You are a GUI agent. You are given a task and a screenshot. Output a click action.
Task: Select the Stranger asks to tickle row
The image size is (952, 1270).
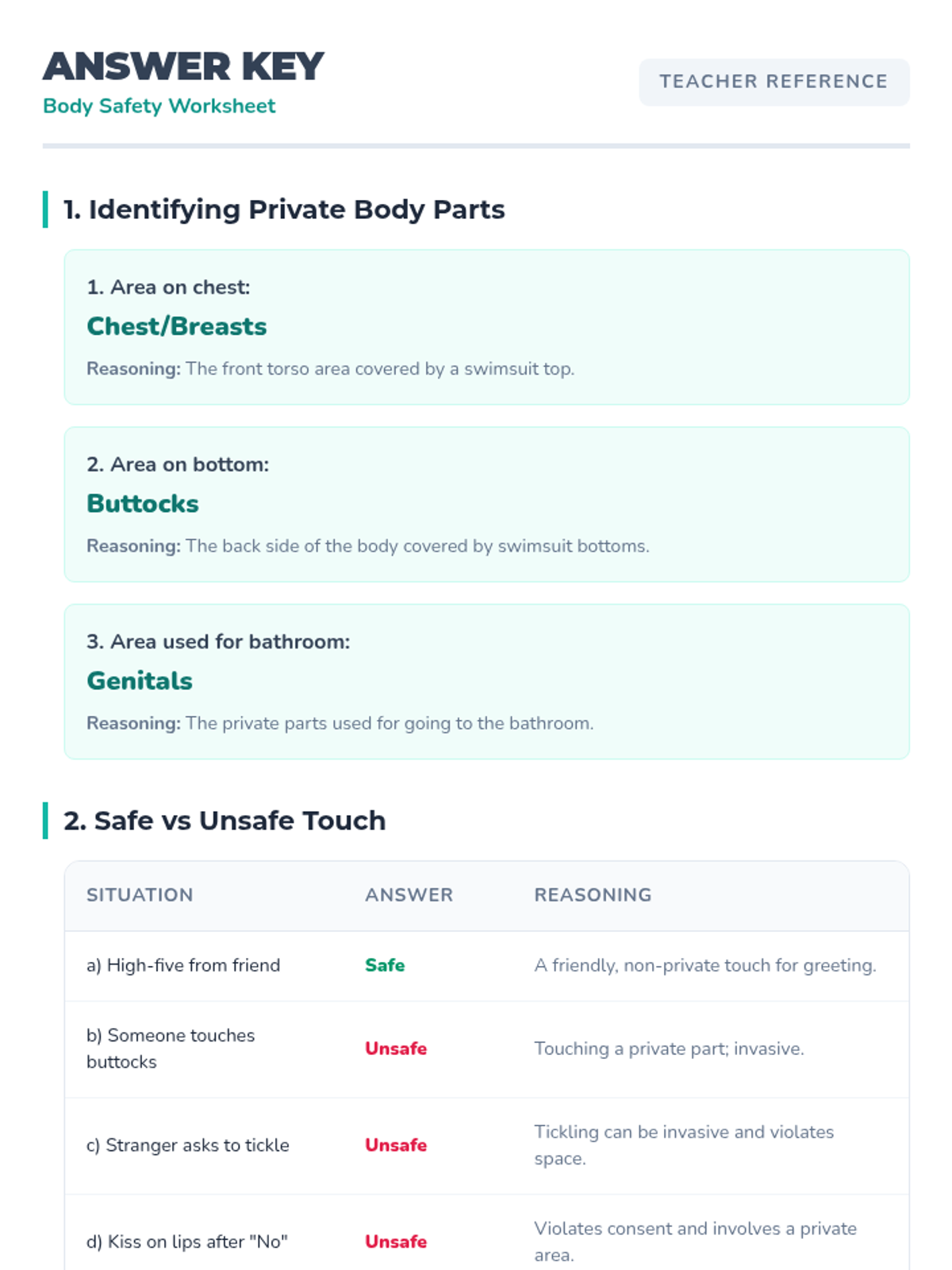[486, 1146]
